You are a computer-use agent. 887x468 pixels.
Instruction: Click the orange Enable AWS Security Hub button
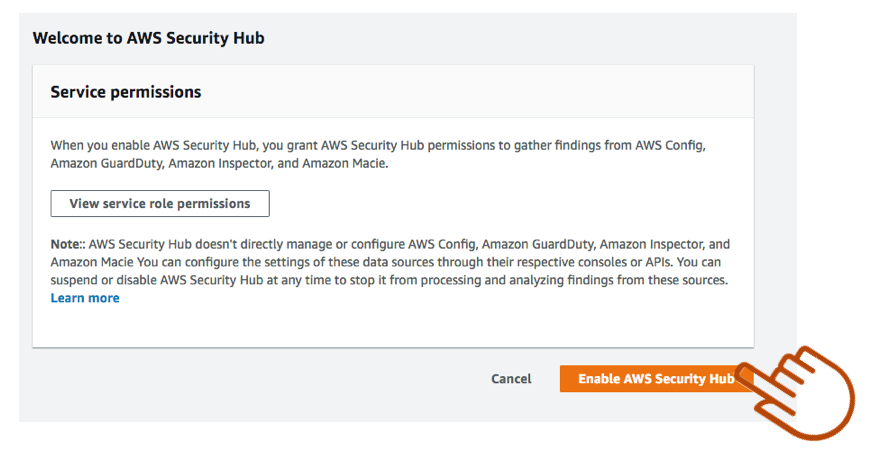click(655, 379)
